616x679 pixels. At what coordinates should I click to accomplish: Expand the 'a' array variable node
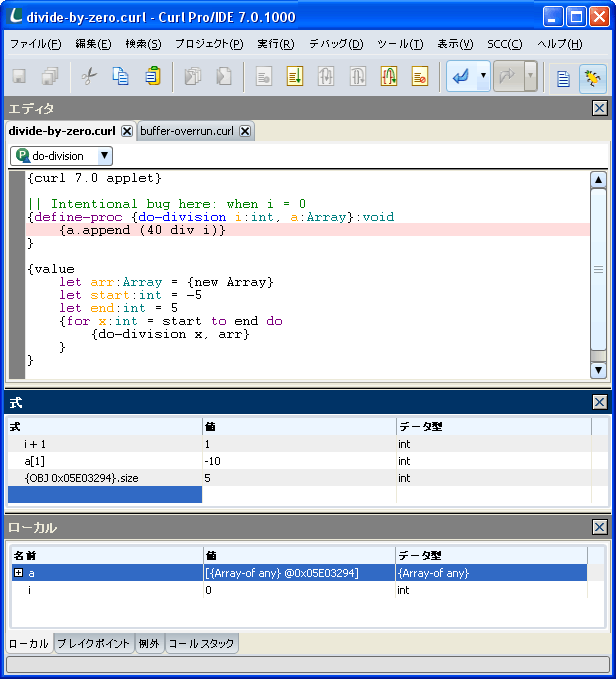coord(18,572)
